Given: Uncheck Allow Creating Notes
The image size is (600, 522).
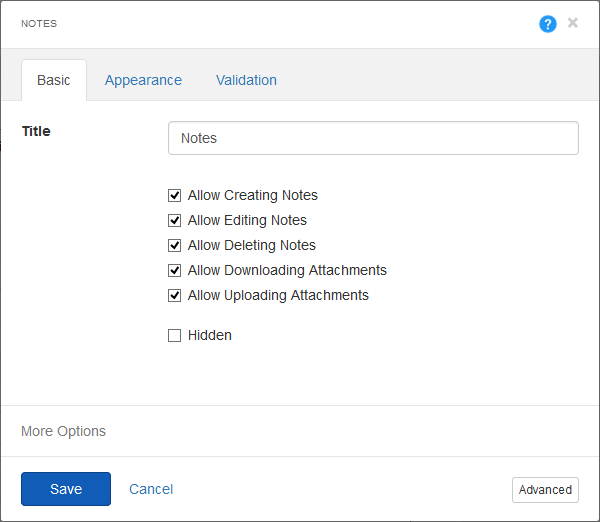Looking at the screenshot, I should pyautogui.click(x=174, y=196).
